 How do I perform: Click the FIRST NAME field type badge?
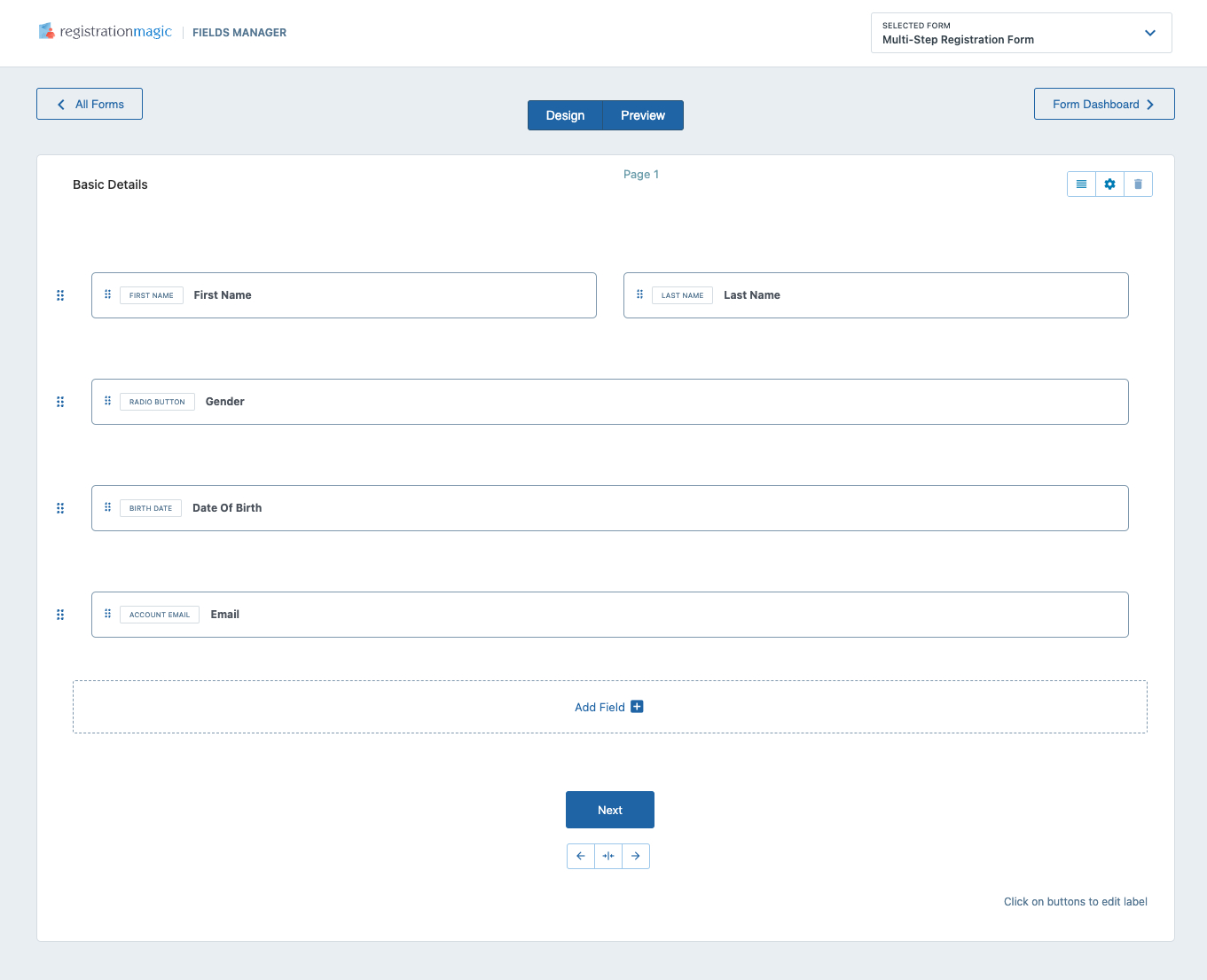click(151, 294)
